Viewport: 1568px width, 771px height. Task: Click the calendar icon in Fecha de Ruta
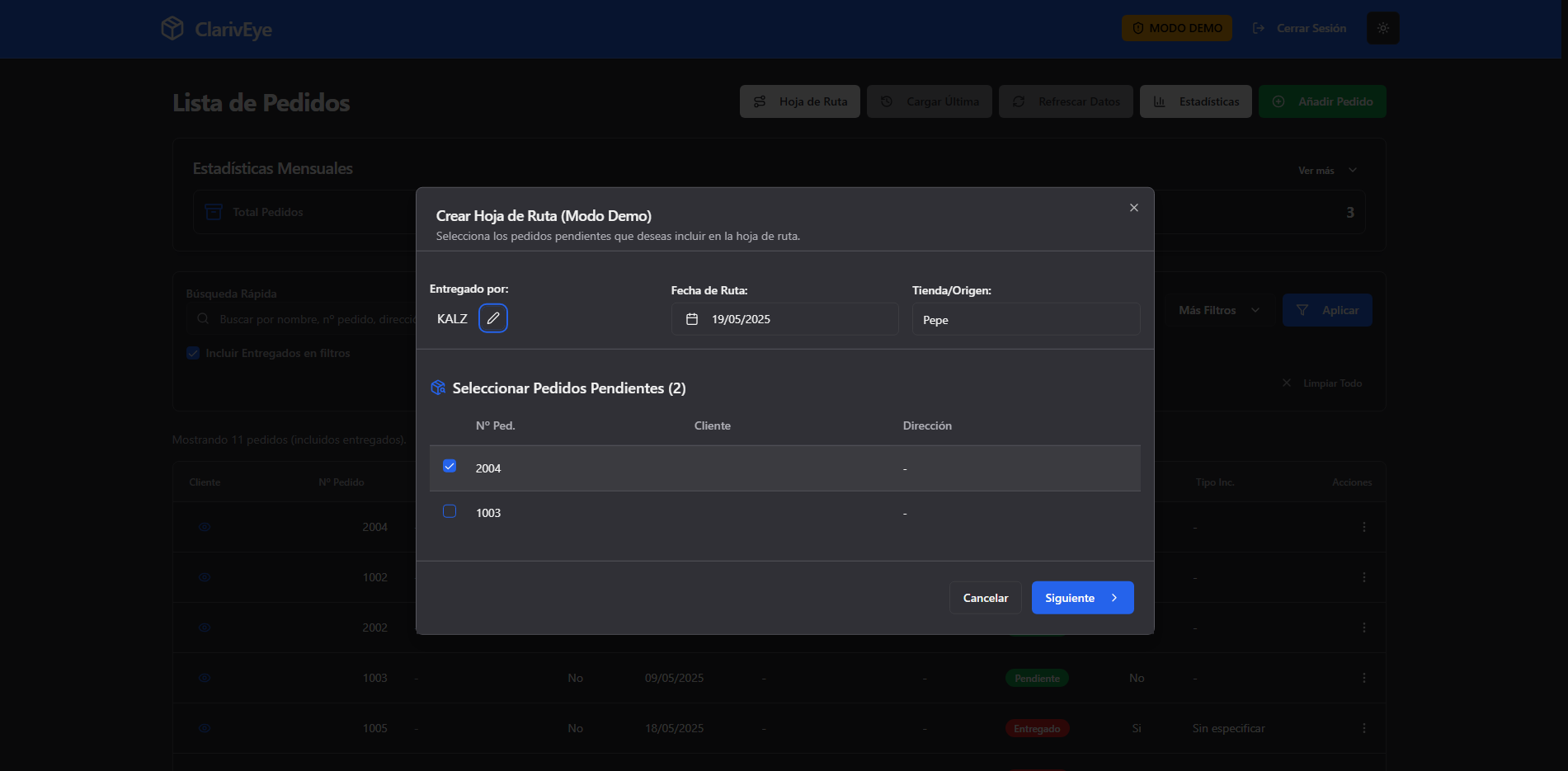point(692,319)
